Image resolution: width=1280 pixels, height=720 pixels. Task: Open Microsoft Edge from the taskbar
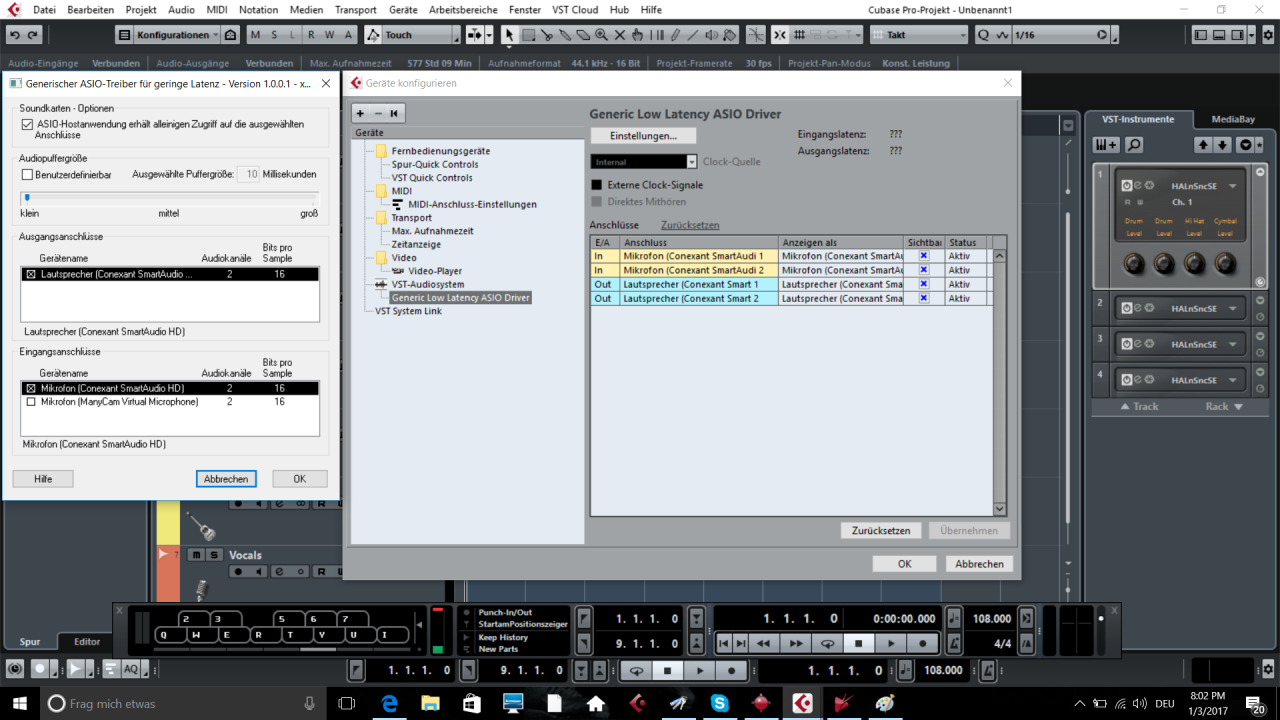pyautogui.click(x=390, y=703)
